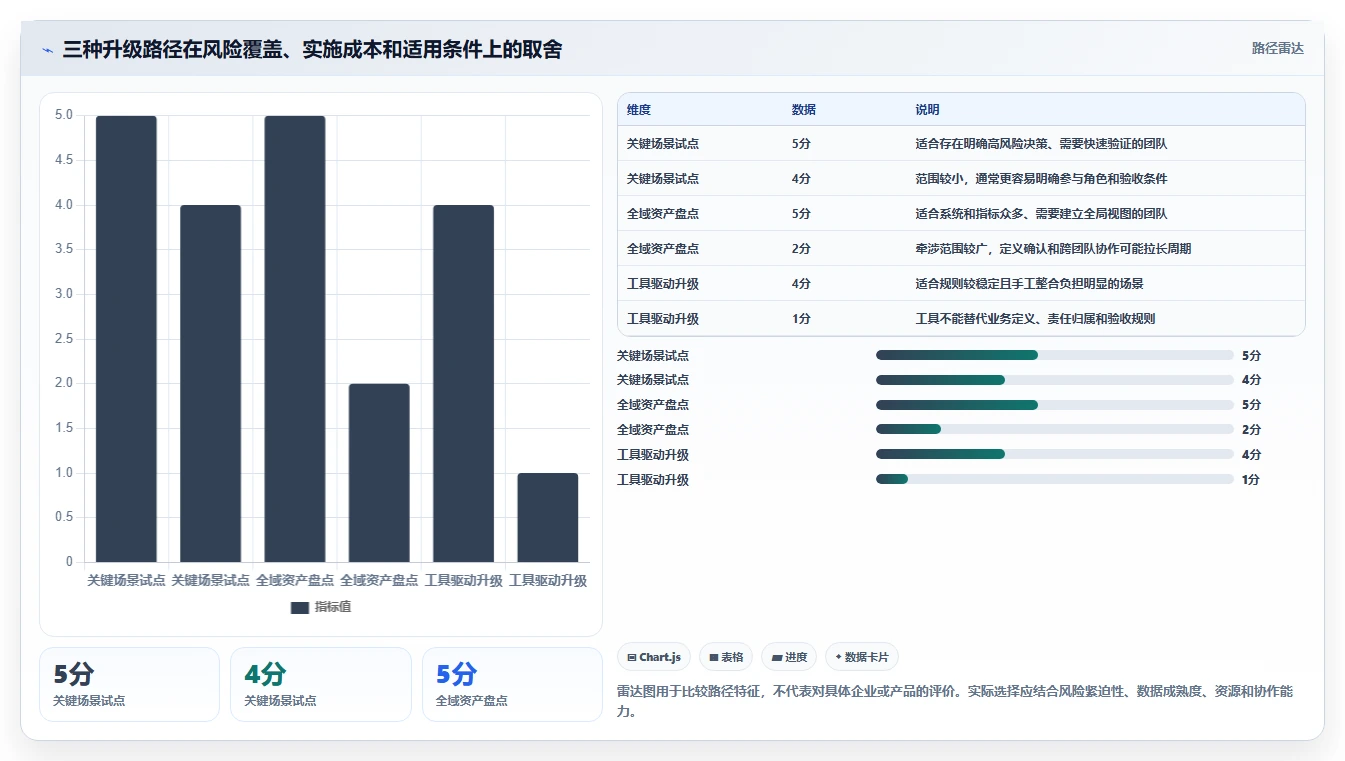This screenshot has height=761, width=1345.
Task: Click the 3.5 y-axis tick label
Action: 64,249
